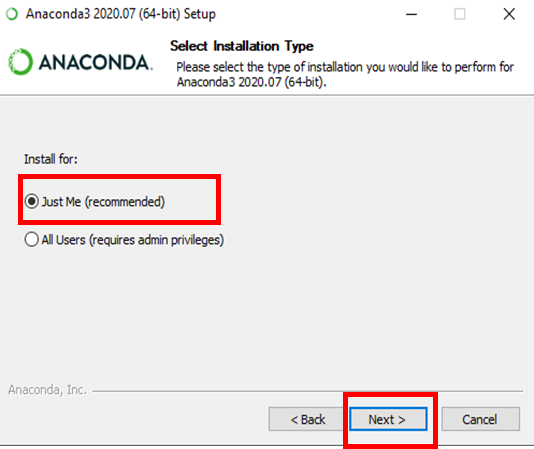The image size is (534, 449).
Task: Select the Just Me radio button
Action: (32, 201)
